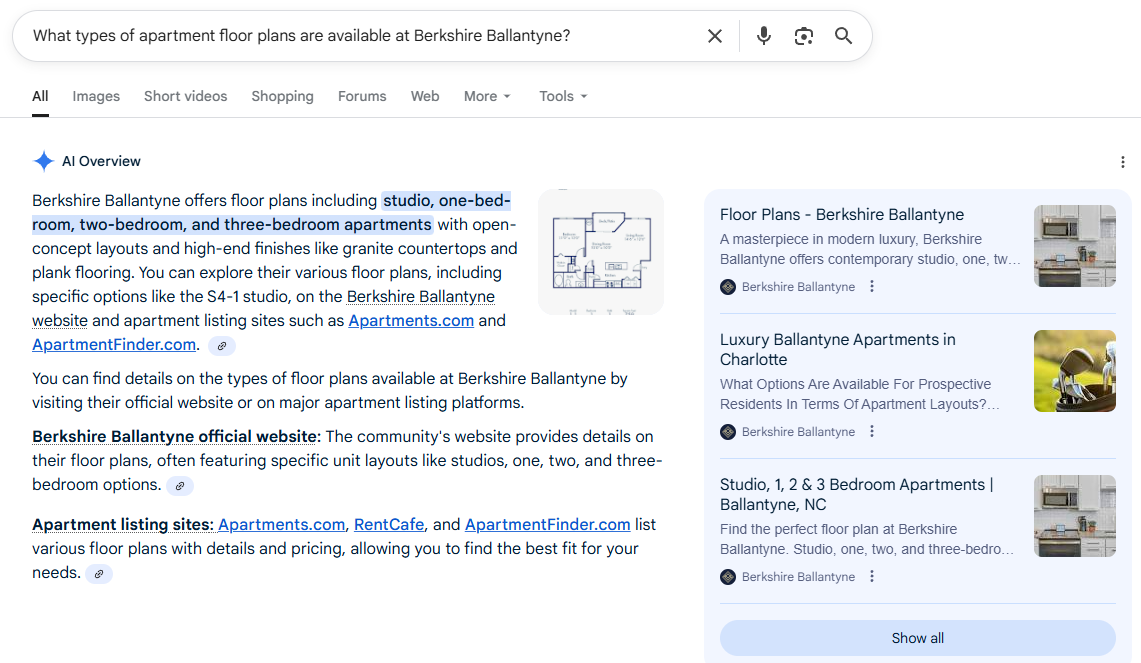This screenshot has height=663, width=1141.
Task: Click the magnifying glass search icon
Action: 844,36
